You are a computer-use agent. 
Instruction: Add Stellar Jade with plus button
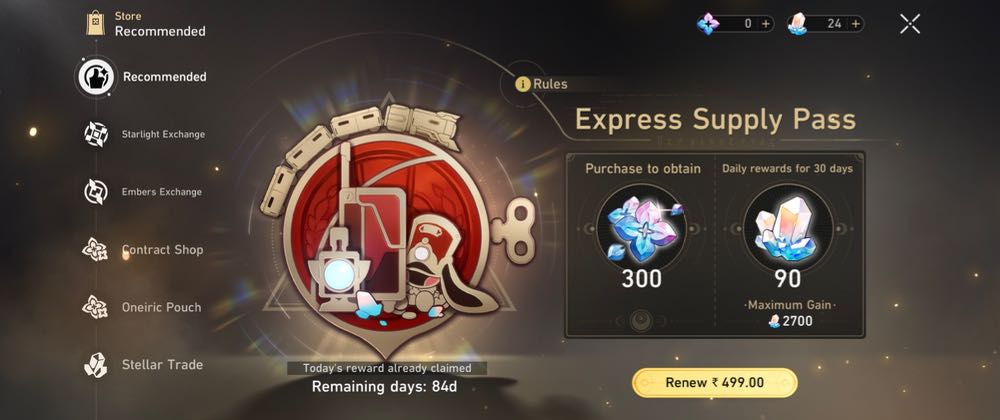tap(856, 24)
